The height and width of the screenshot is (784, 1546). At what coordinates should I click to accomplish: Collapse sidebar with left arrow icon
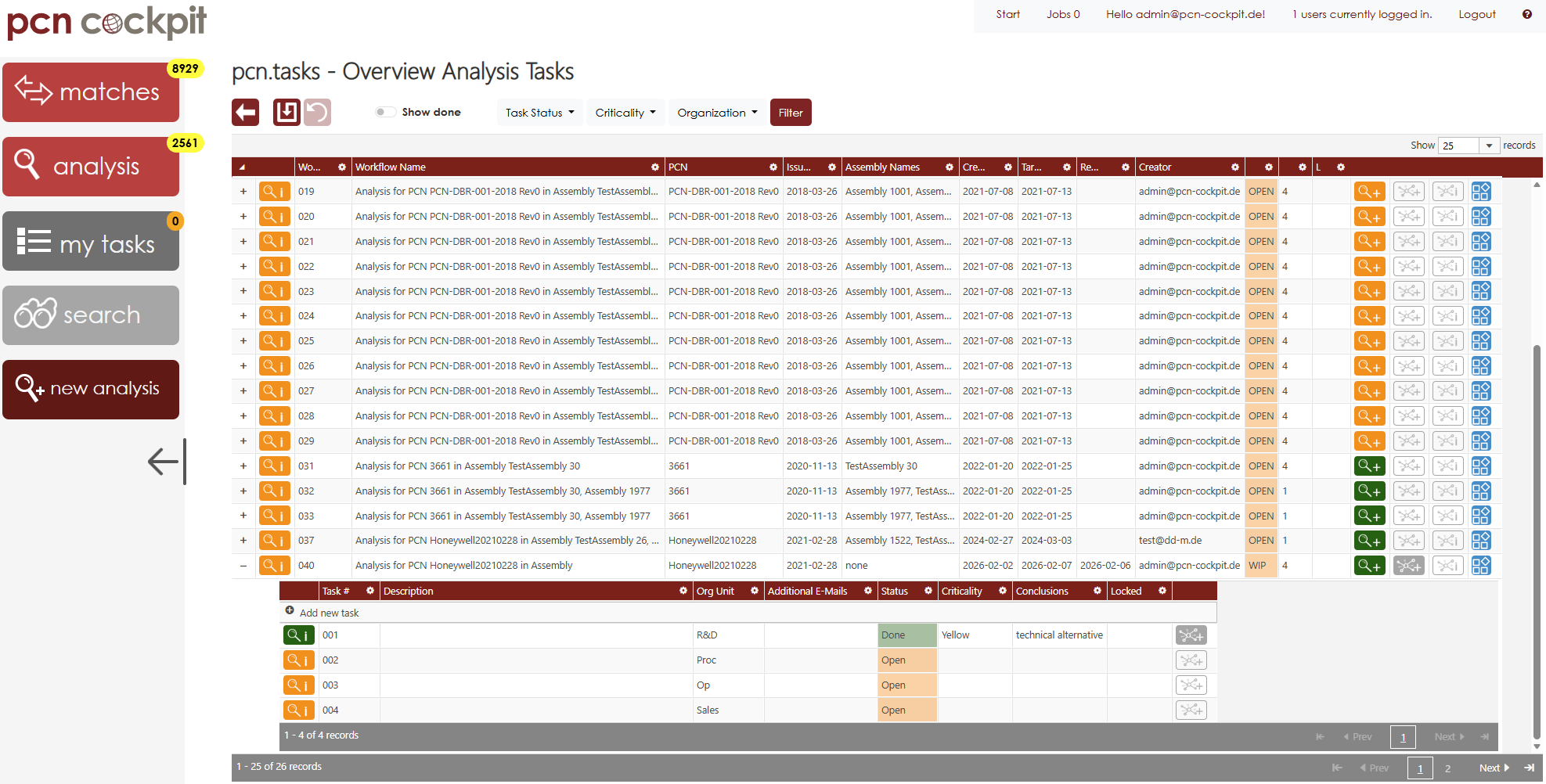coord(167,462)
